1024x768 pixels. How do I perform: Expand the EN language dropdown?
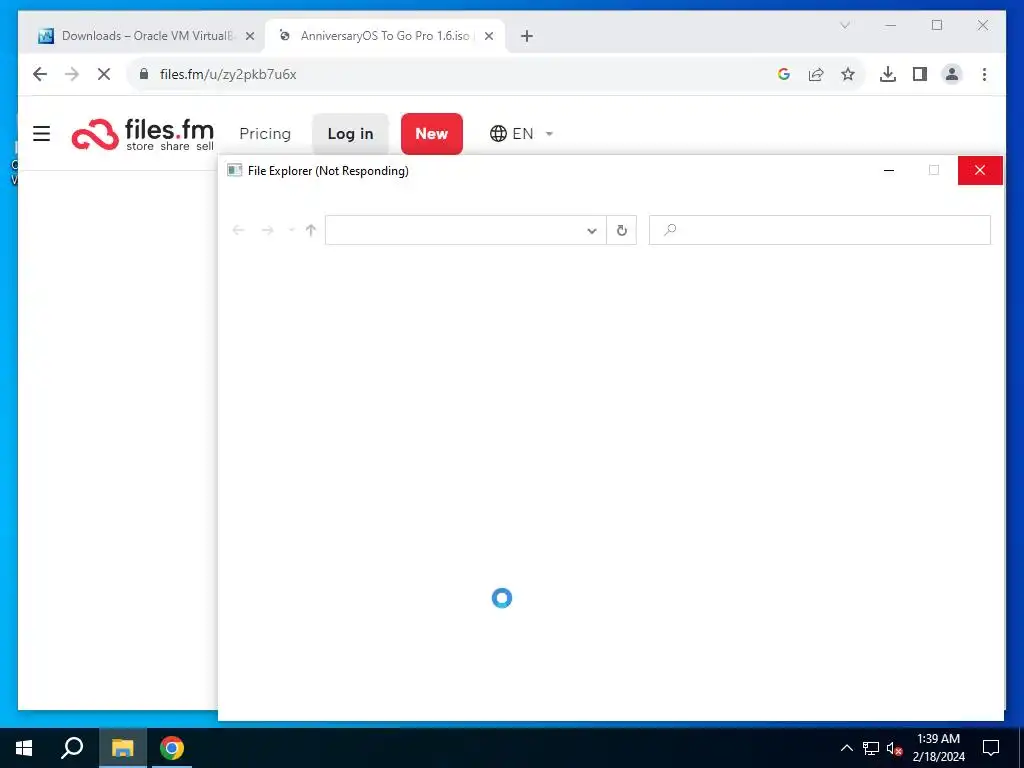coord(522,134)
